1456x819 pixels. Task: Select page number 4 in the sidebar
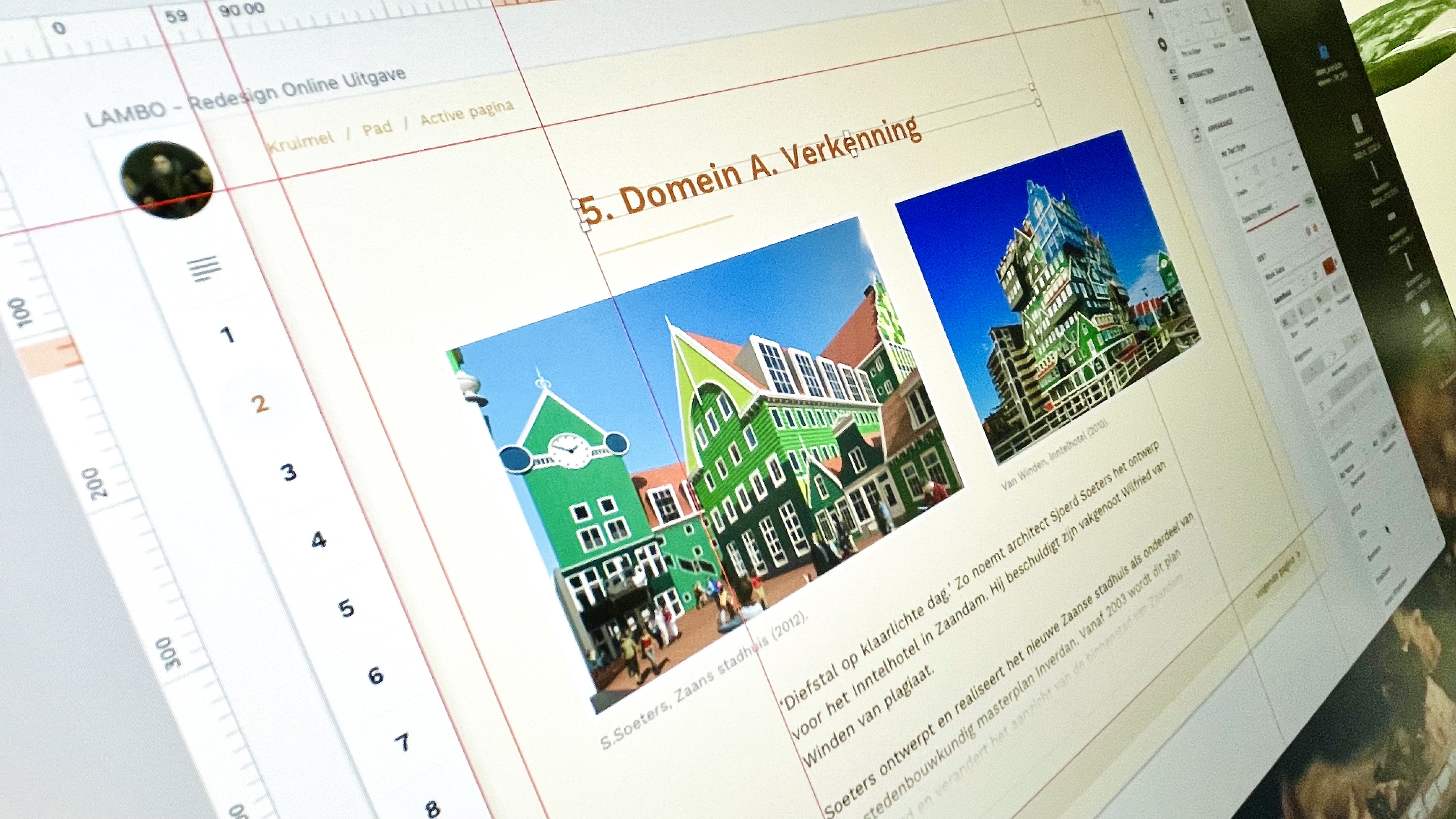[319, 541]
